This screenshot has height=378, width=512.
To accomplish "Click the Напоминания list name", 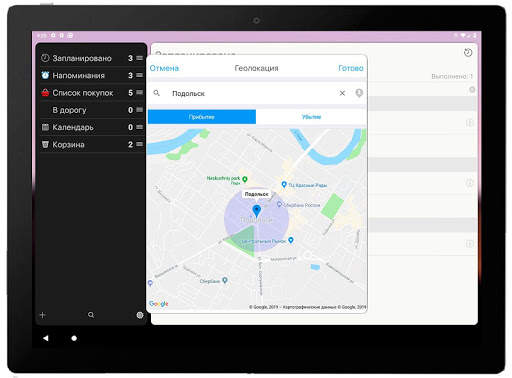I will (x=79, y=76).
